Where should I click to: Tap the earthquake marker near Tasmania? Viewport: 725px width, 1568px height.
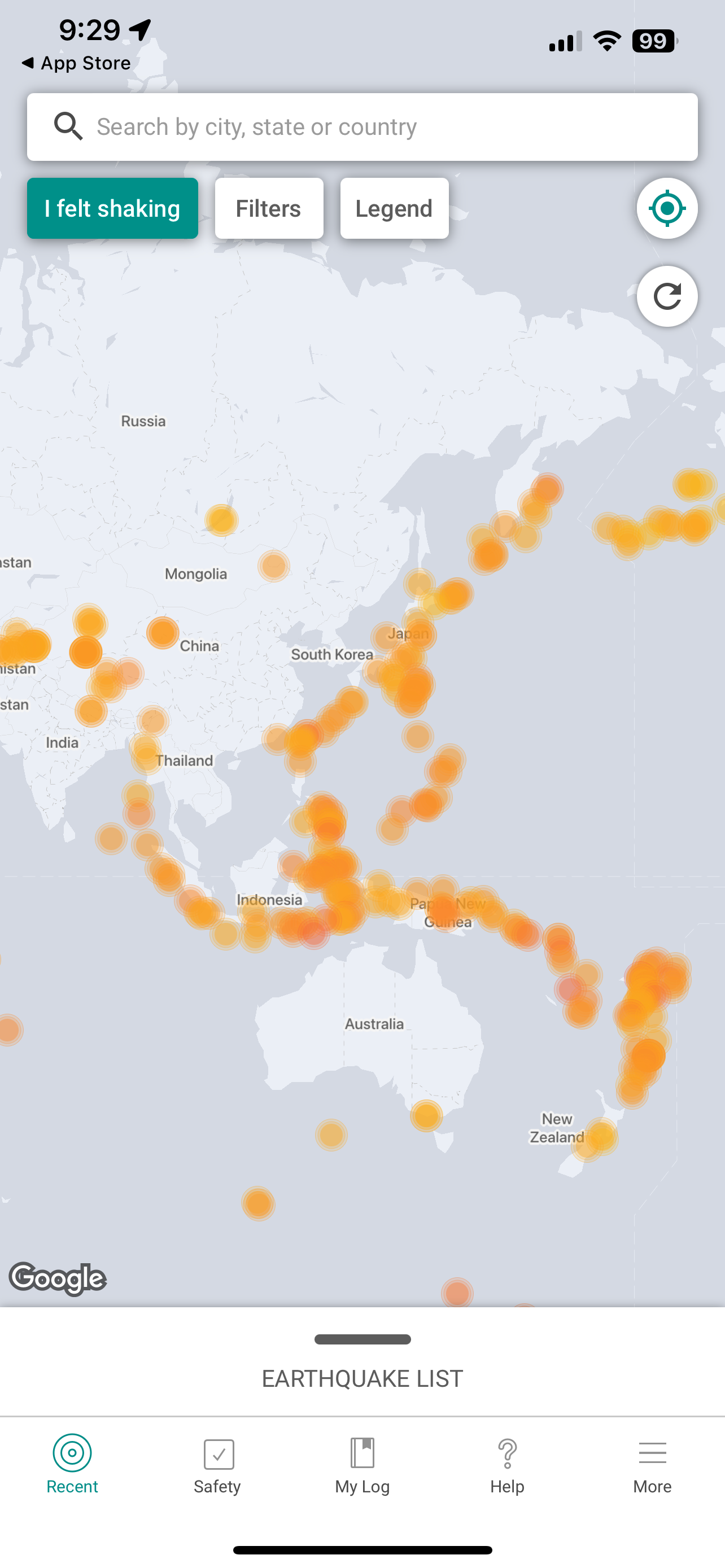[x=426, y=1115]
